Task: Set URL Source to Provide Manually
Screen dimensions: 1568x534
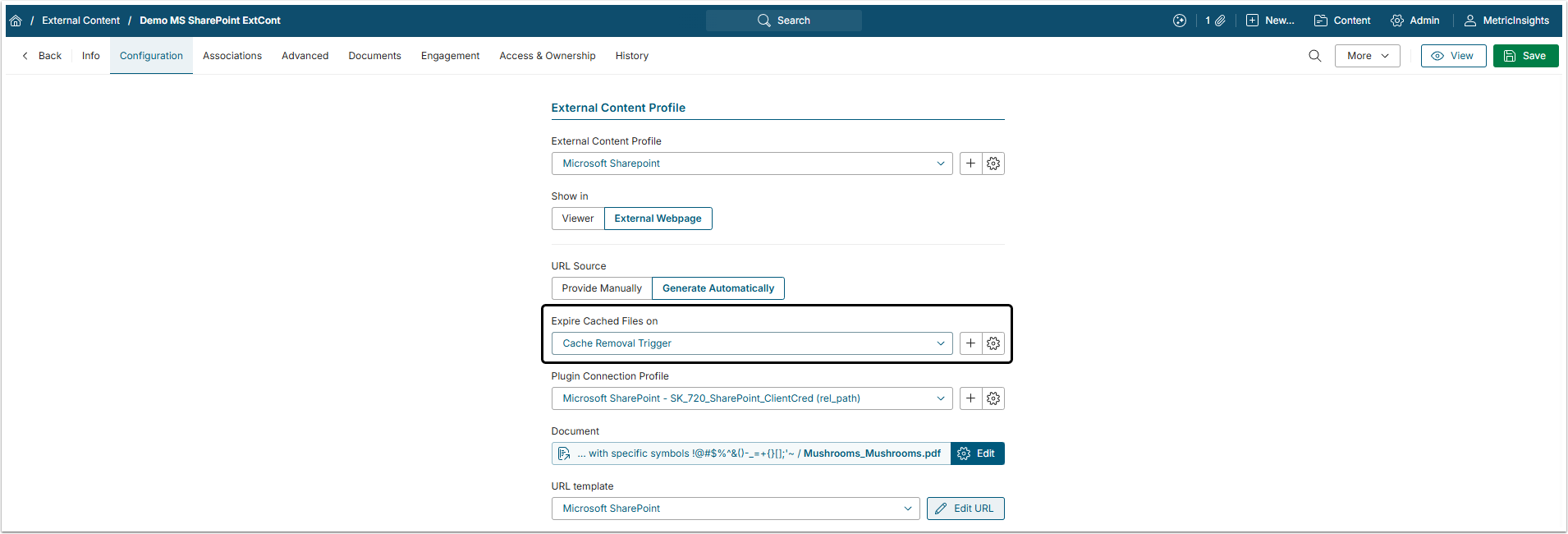Action: point(602,288)
